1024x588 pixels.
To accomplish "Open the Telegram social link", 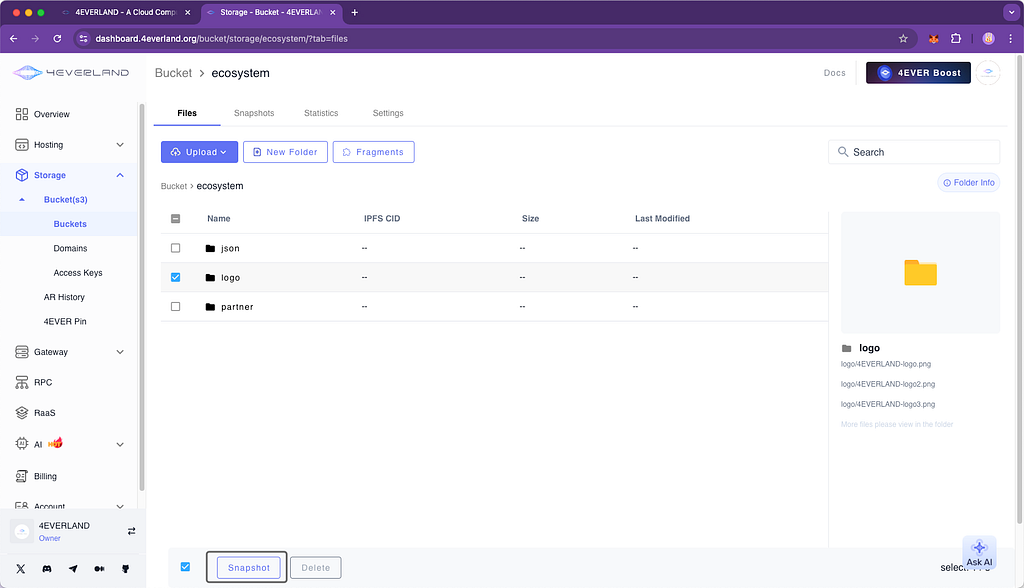I will [x=73, y=569].
